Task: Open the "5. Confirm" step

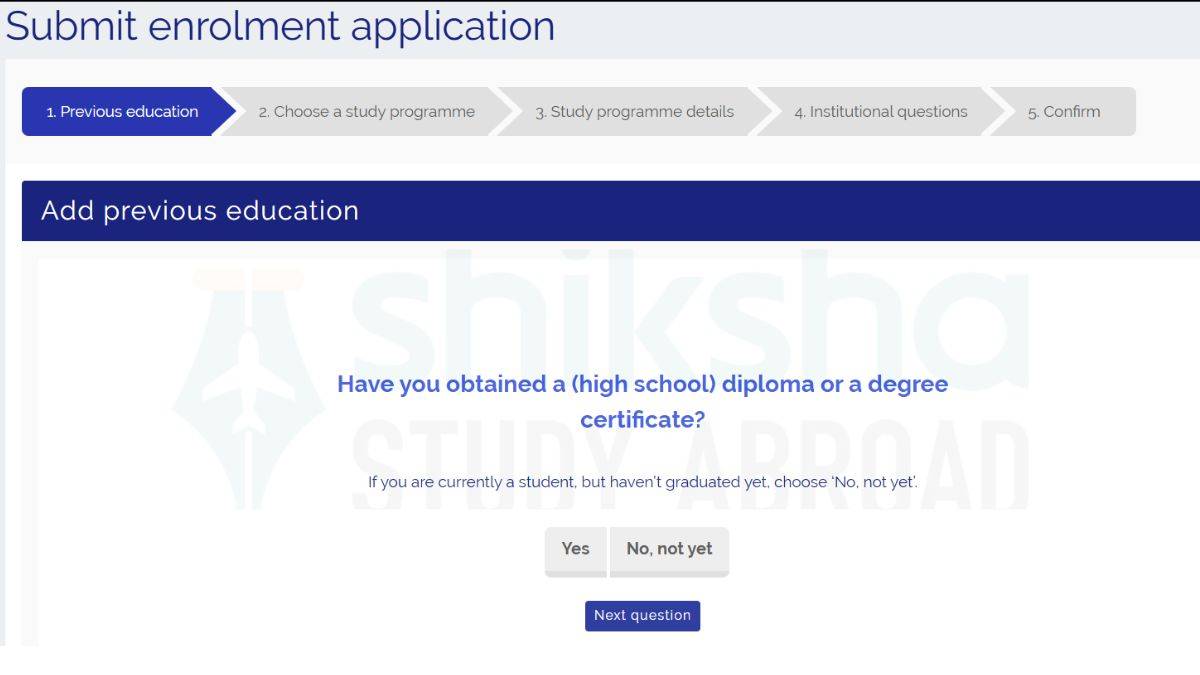Action: click(1062, 111)
